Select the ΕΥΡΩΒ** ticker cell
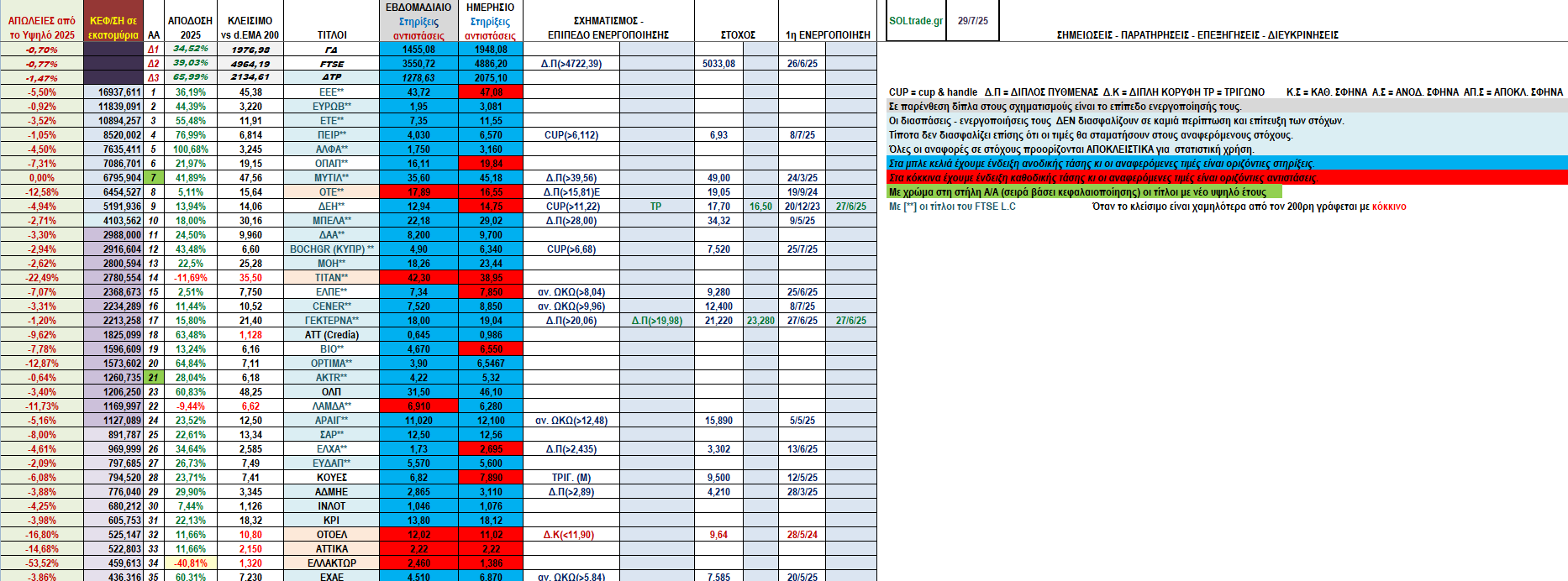The height and width of the screenshot is (581, 1568). pyautogui.click(x=332, y=107)
